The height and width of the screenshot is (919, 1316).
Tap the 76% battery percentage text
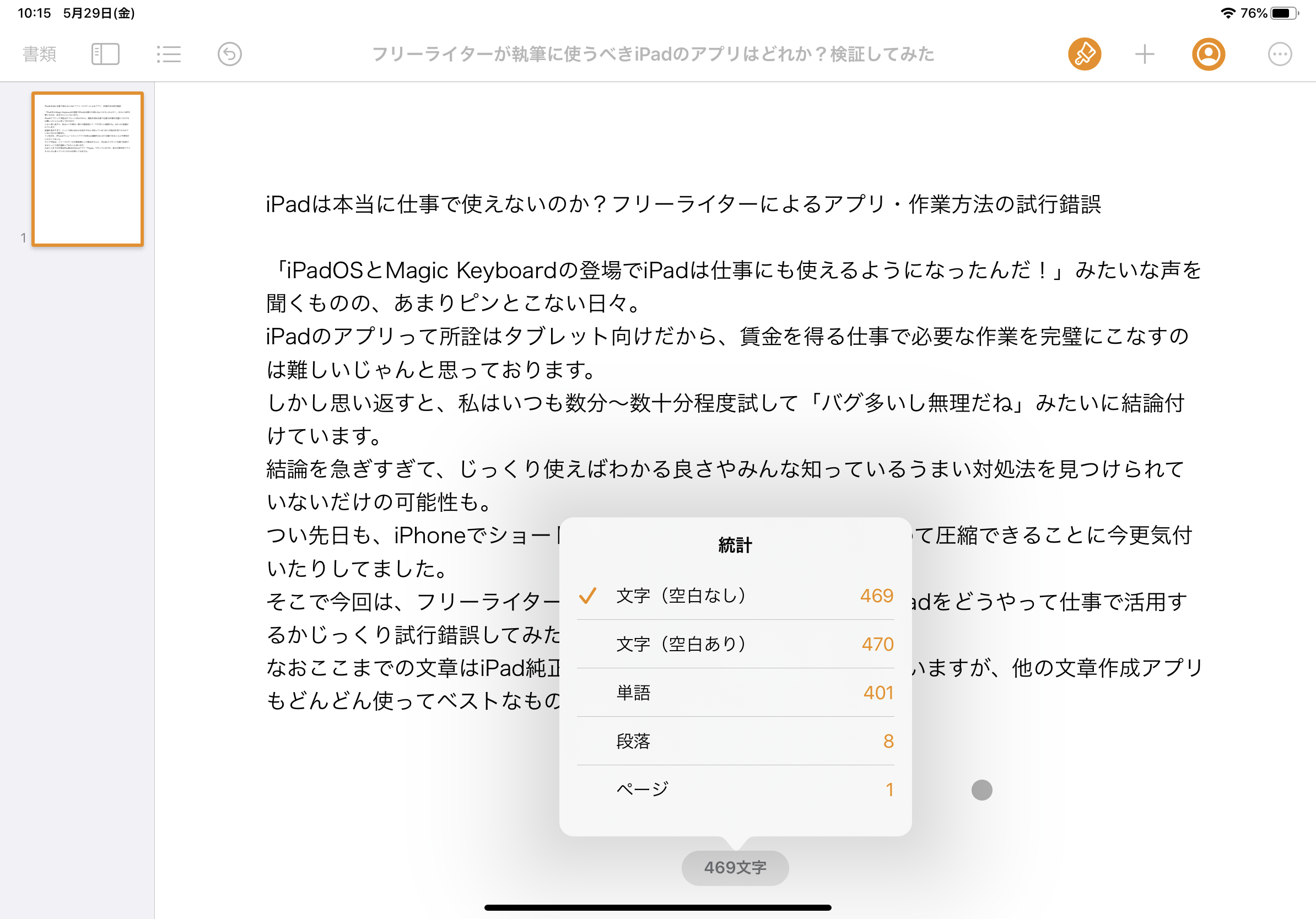coord(1253,13)
